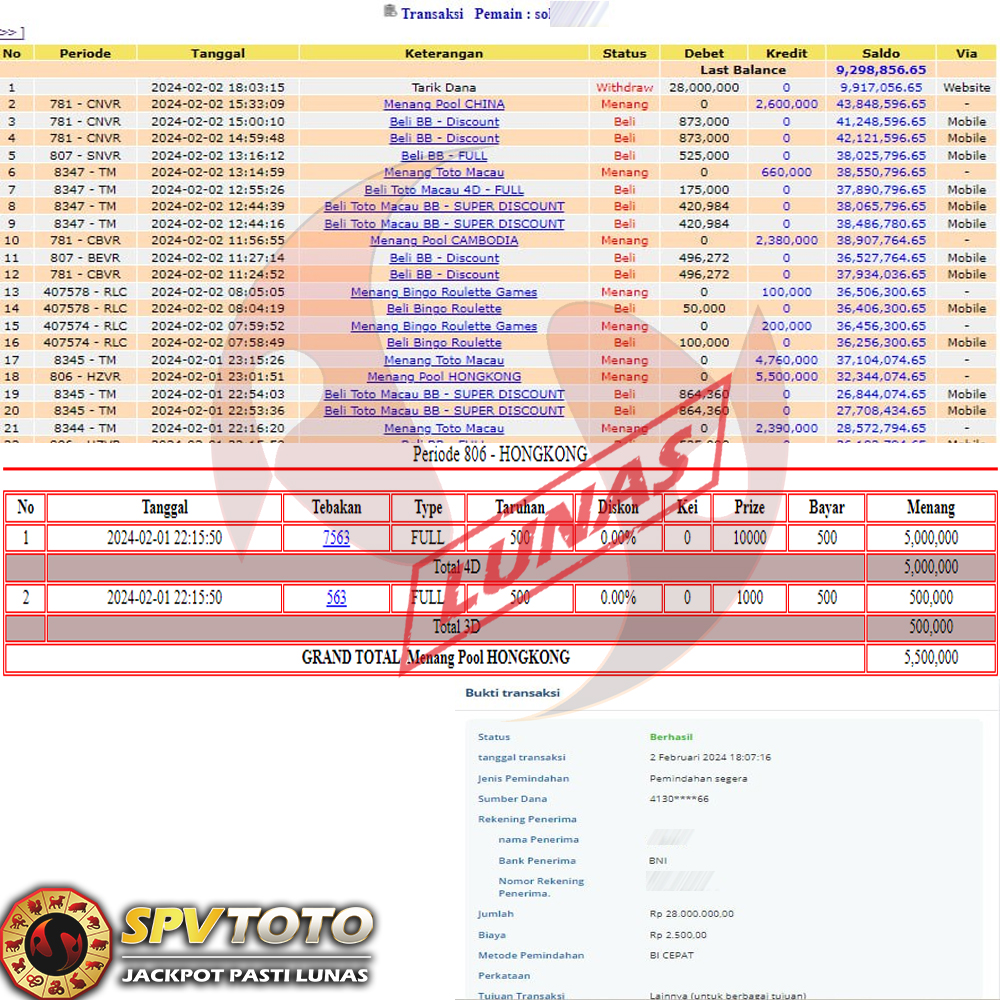1000x1000 pixels.
Task: Open Menang Bingo Roulette Games in row 13
Action: pyautogui.click(x=444, y=292)
